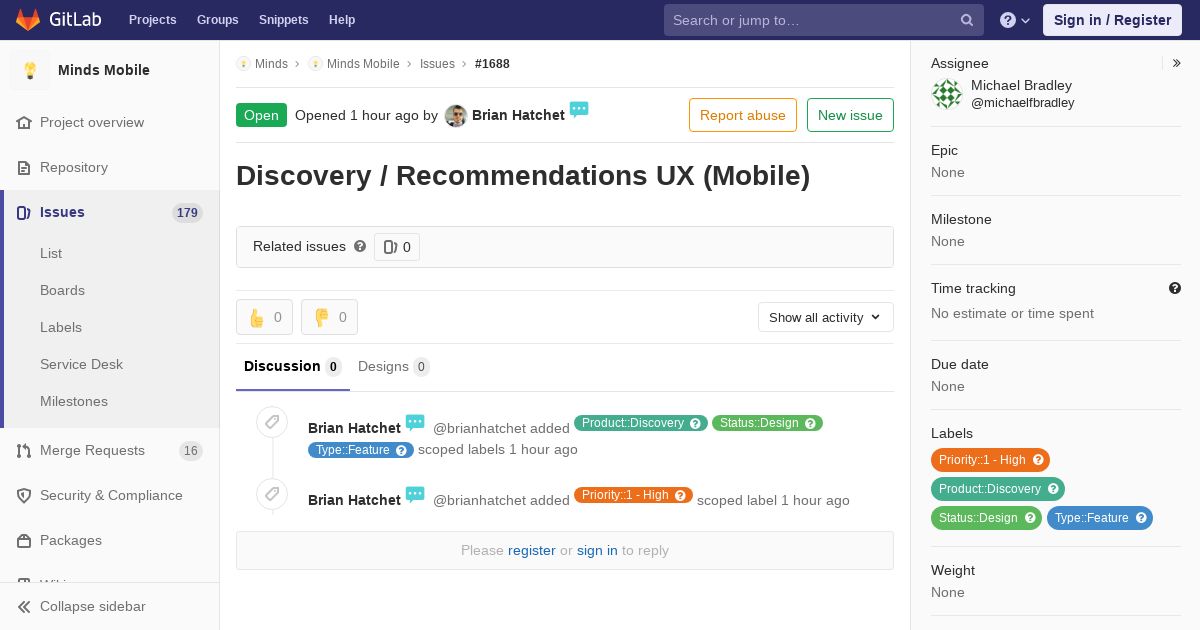Click the teal Product::Discovery sidebar label
1200x630 pixels.
[998, 489]
